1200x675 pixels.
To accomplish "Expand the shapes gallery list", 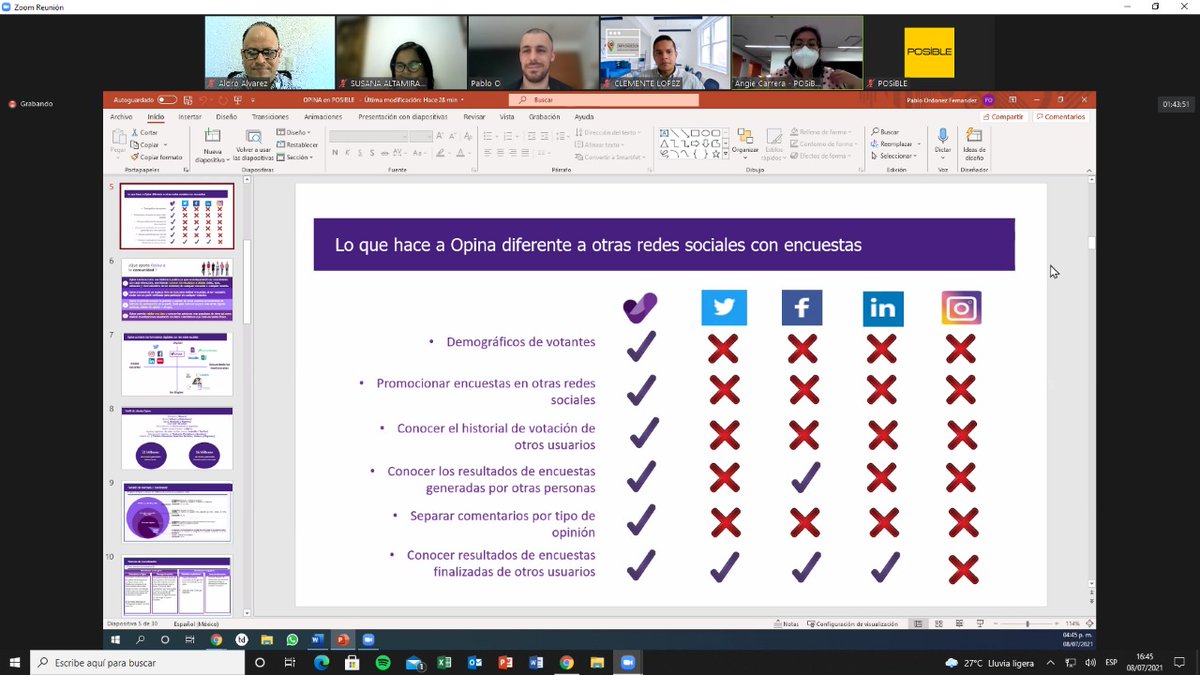I will click(724, 156).
